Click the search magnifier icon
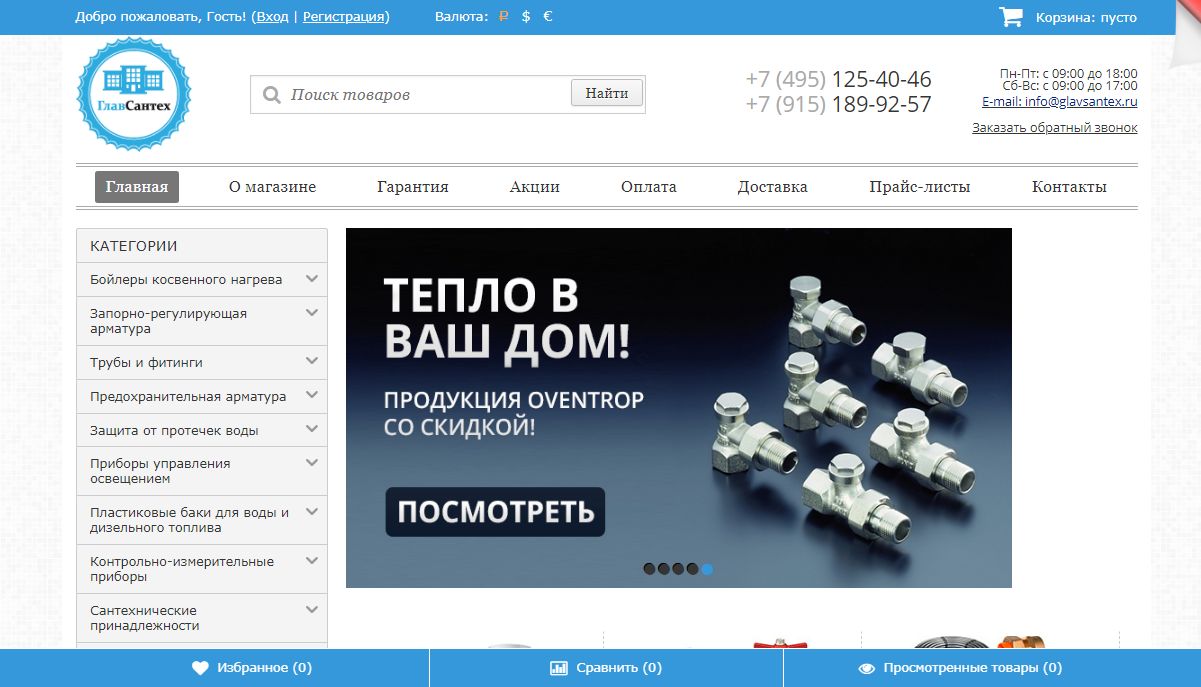 pyautogui.click(x=271, y=95)
